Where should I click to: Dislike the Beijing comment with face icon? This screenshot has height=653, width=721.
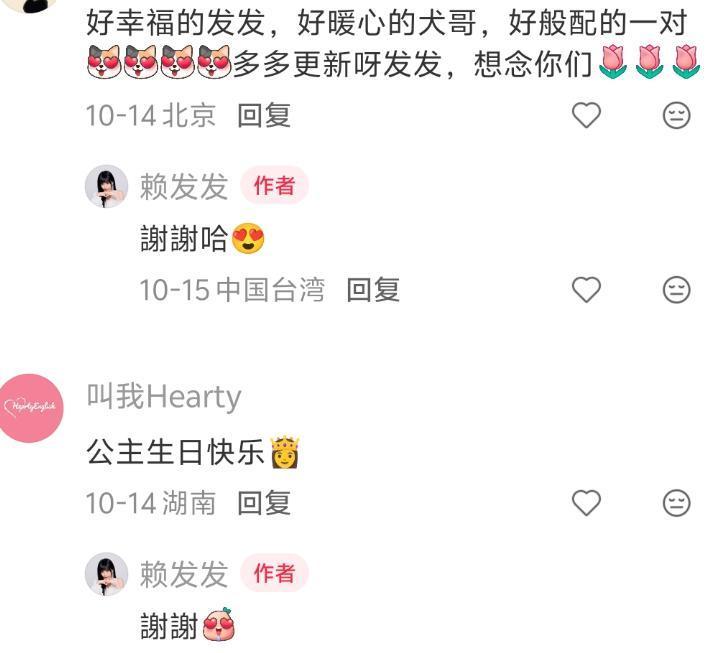(x=676, y=115)
